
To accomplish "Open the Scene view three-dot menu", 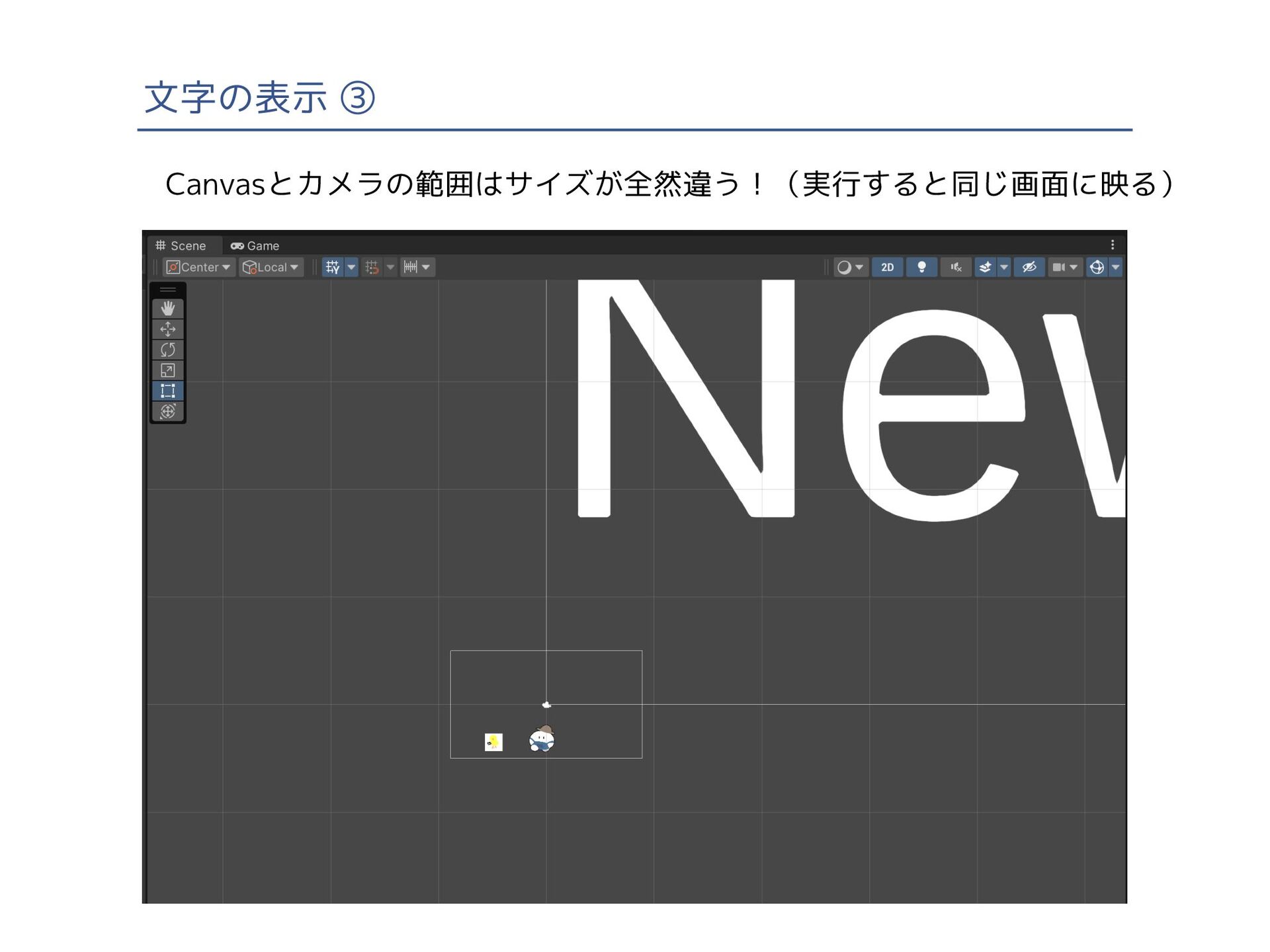I will pos(1113,245).
